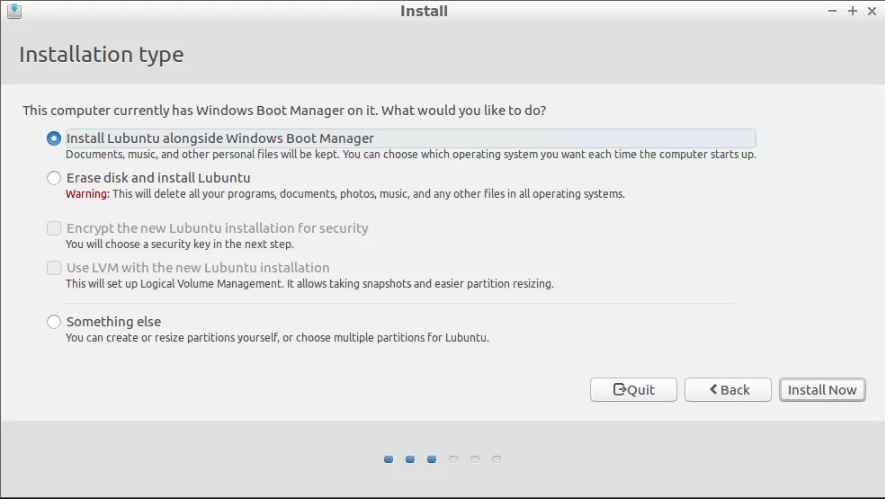Click the second progress step dot
Screen dimensions: 885x499
[410, 459]
